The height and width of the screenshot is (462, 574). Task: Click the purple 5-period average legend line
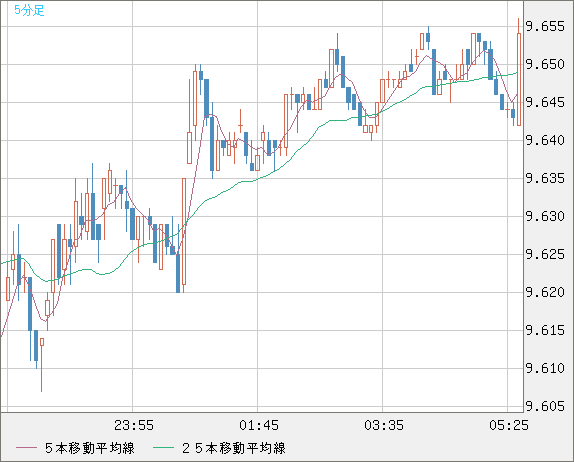click(26, 448)
